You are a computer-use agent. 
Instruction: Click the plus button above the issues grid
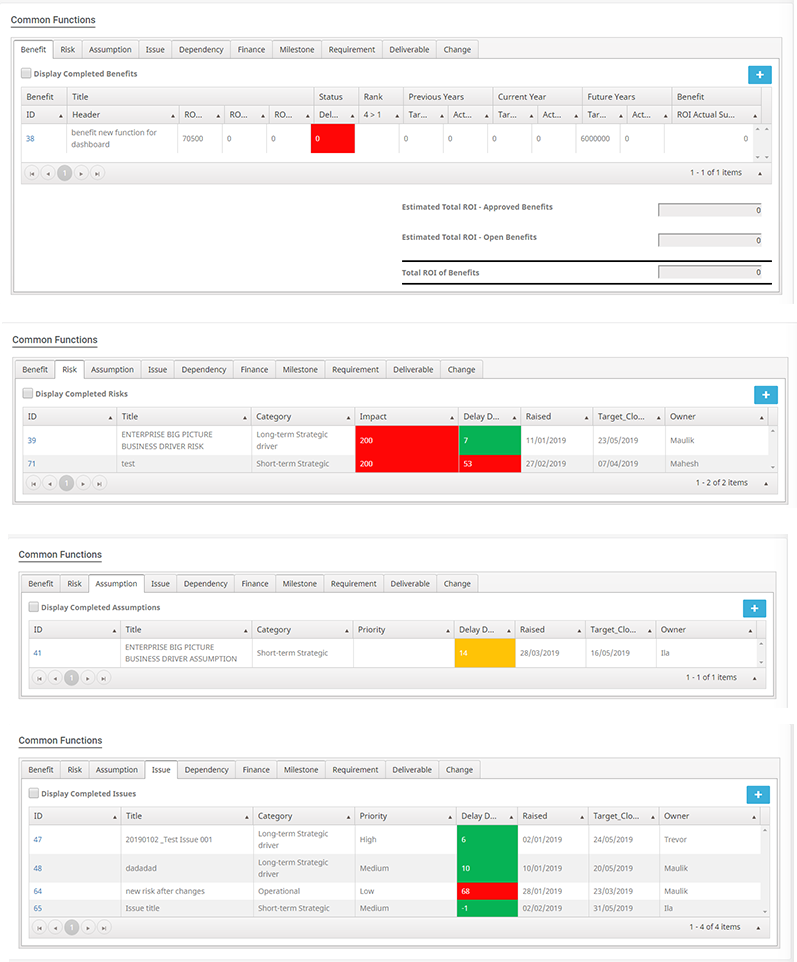(x=758, y=794)
